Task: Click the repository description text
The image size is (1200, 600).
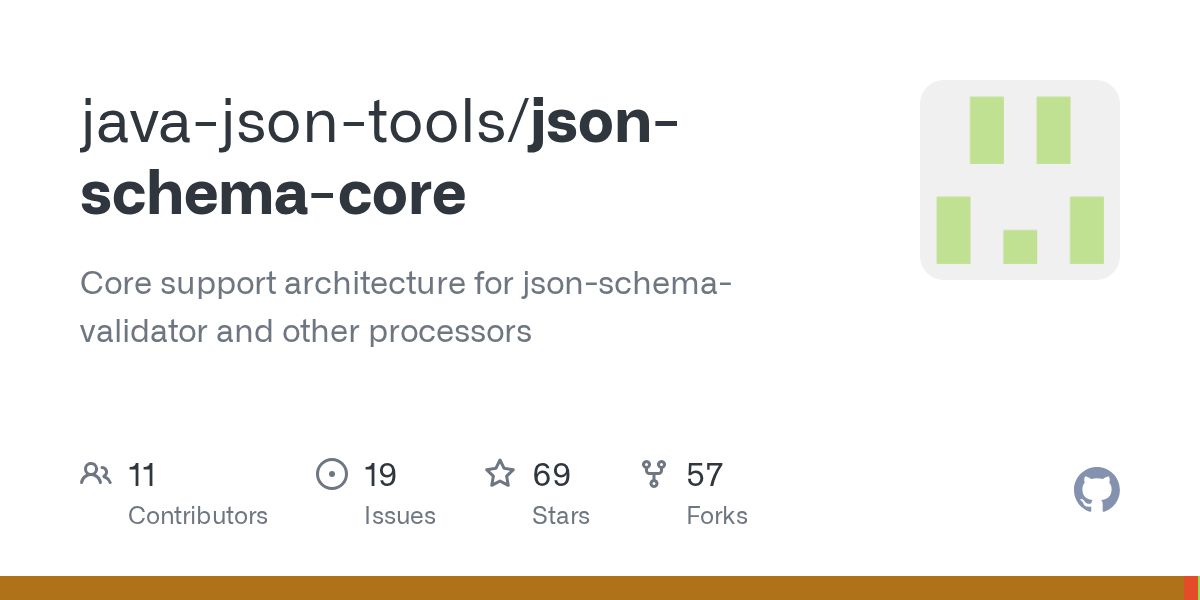Action: click(x=406, y=307)
